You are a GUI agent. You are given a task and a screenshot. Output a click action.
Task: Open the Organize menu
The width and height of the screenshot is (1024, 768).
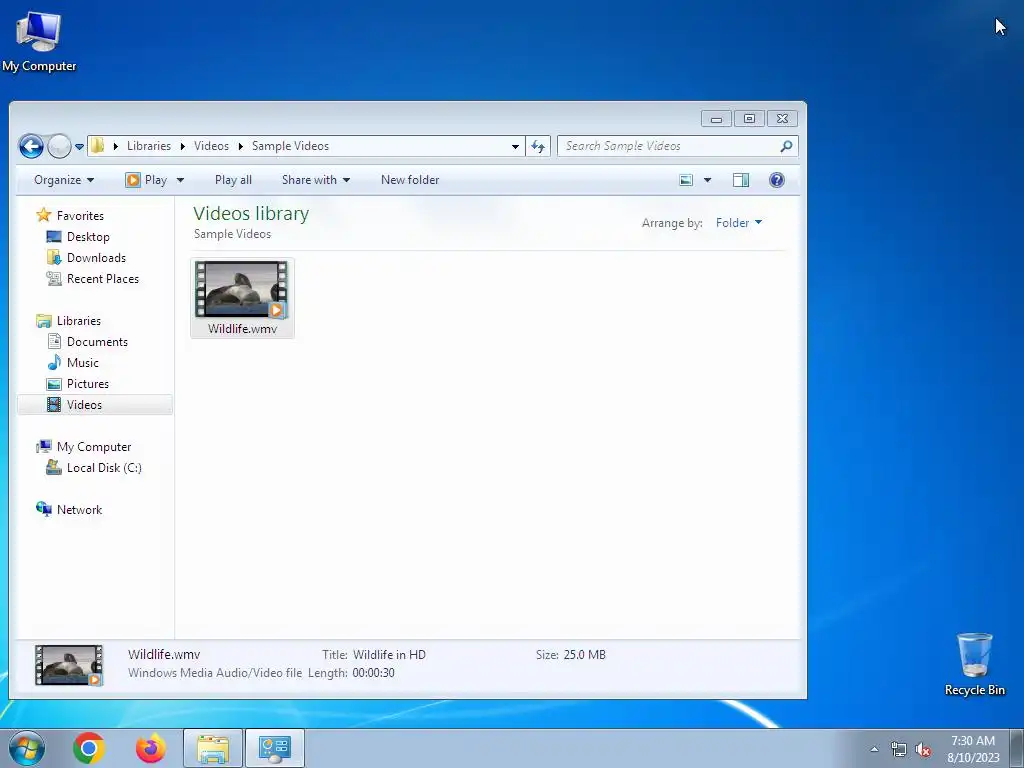pos(64,180)
